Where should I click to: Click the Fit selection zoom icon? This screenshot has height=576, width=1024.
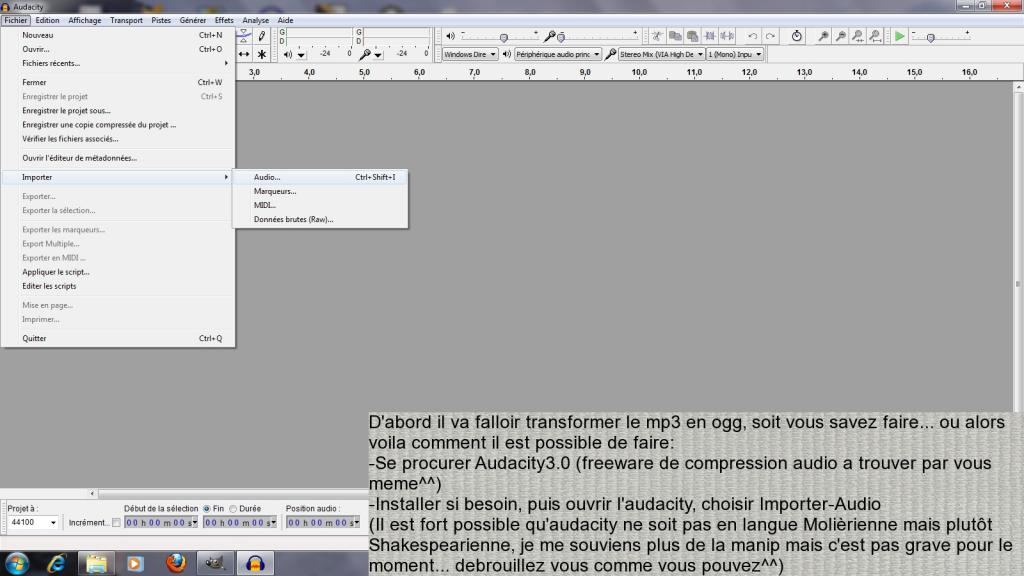point(858,36)
